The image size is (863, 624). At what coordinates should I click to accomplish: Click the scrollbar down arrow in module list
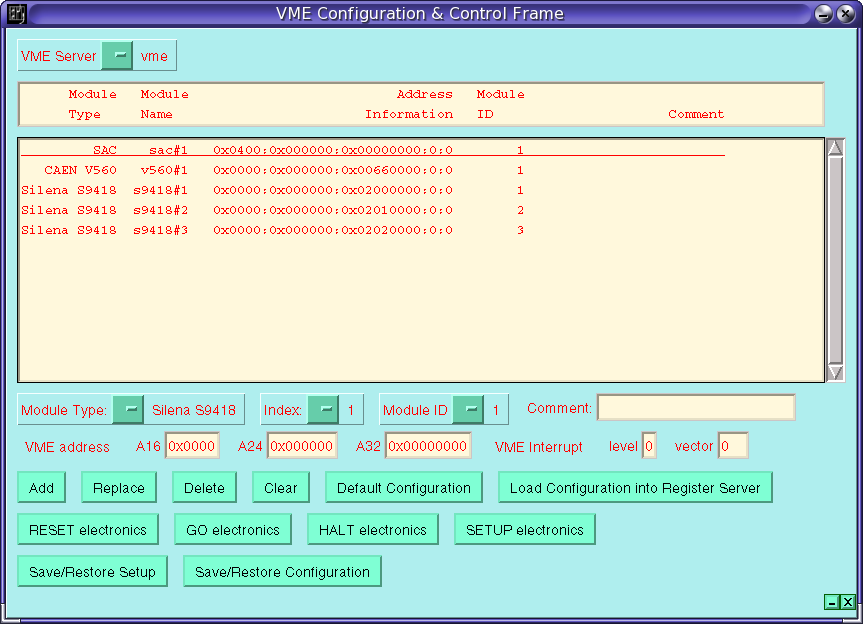[x=836, y=372]
